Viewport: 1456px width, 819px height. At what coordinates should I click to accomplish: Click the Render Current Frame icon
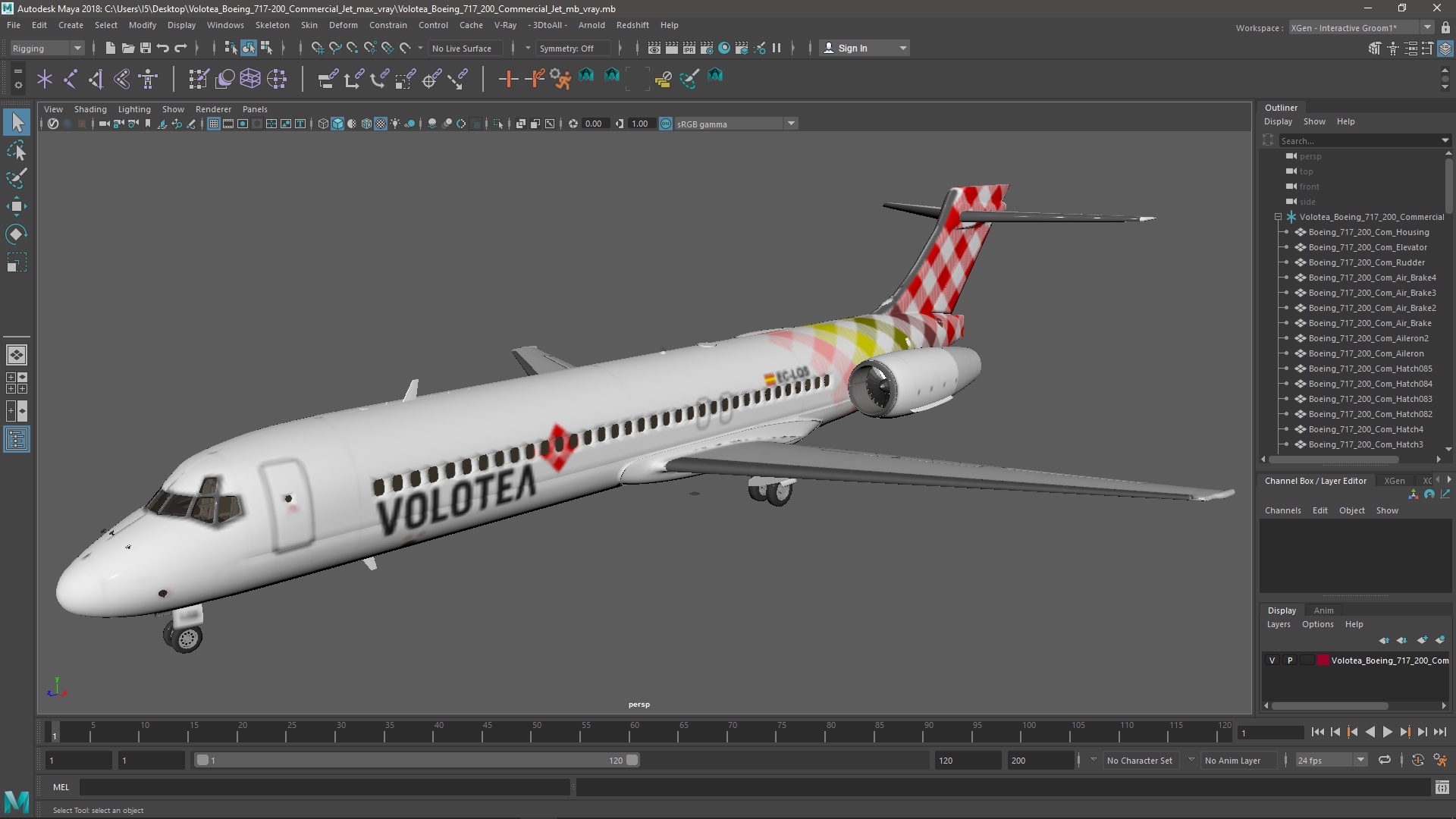point(672,48)
